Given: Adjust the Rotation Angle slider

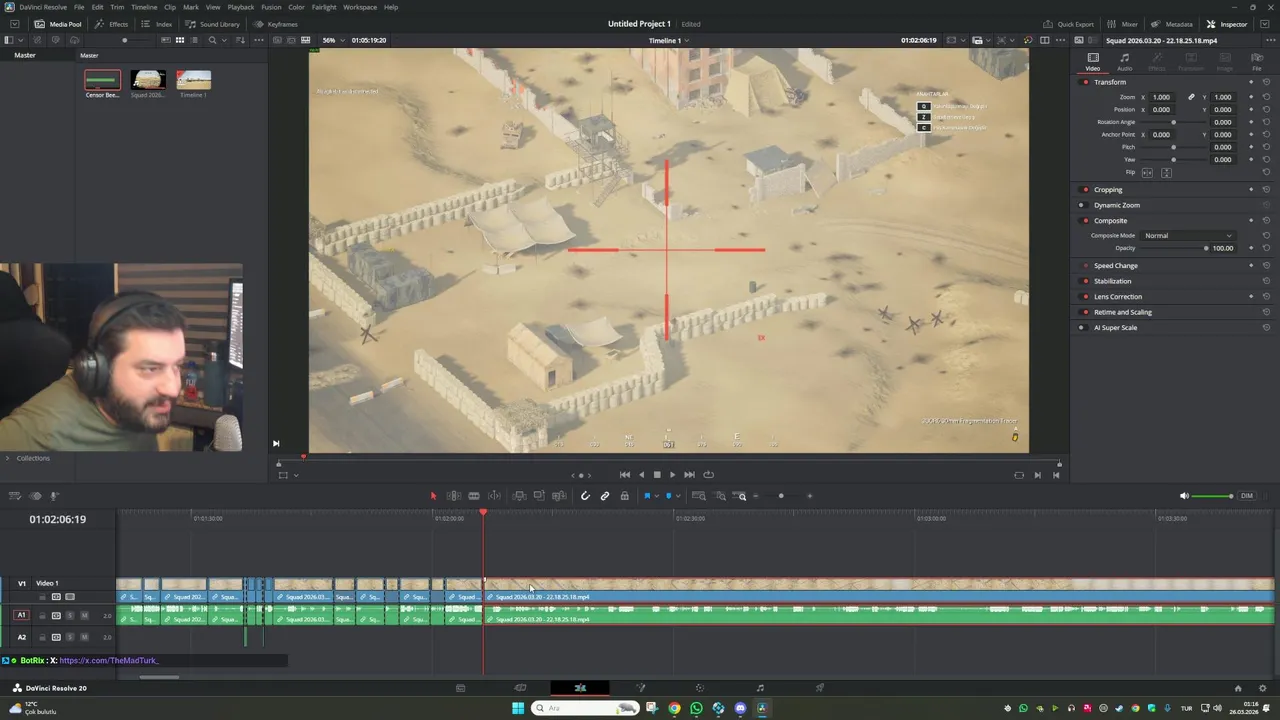Looking at the screenshot, I should point(1174,122).
